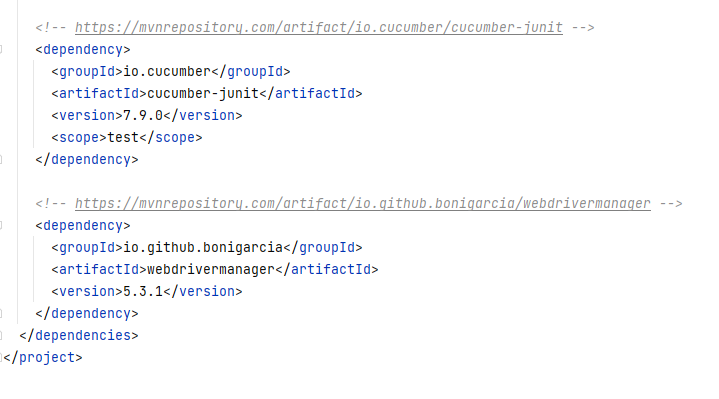The height and width of the screenshot is (399, 719).
Task: Open the cucumber-junit mvnrepository link
Action: [x=319, y=28]
